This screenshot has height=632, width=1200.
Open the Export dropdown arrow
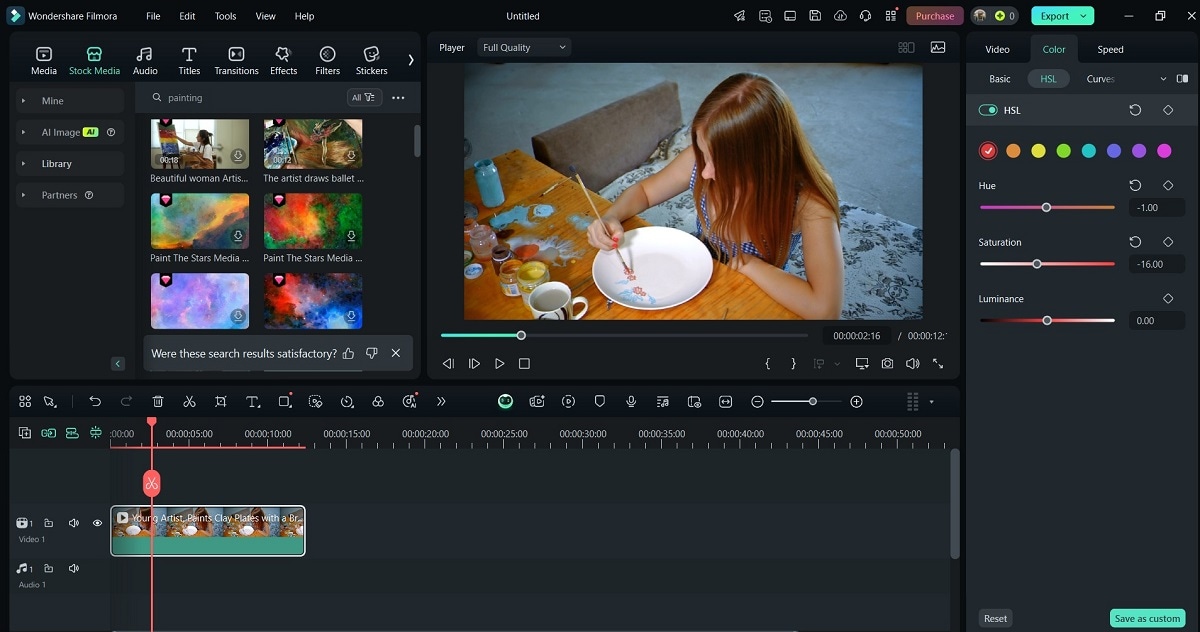tap(1084, 16)
